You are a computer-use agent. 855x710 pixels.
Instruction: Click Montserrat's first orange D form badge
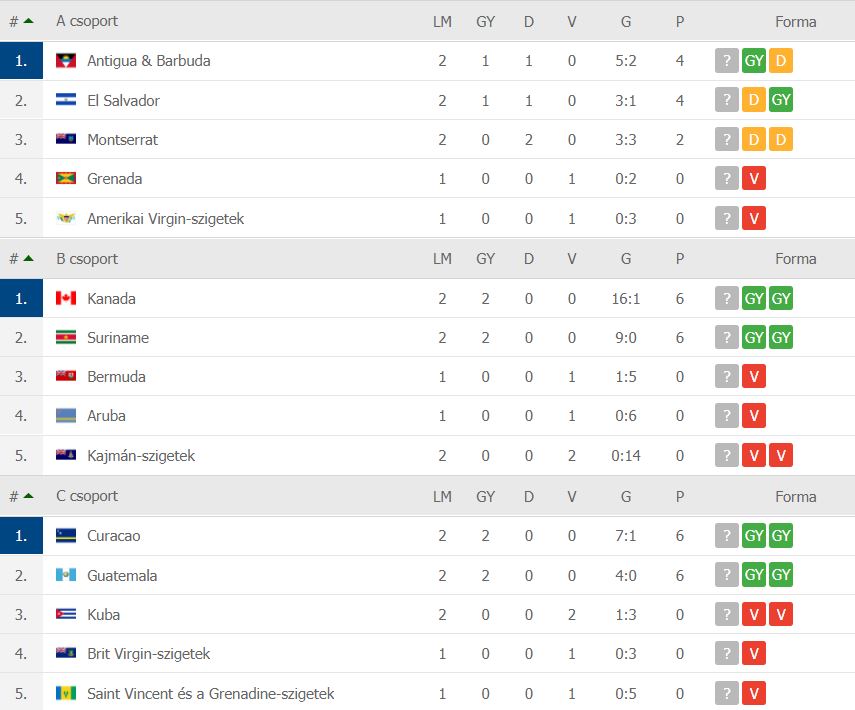tap(754, 140)
